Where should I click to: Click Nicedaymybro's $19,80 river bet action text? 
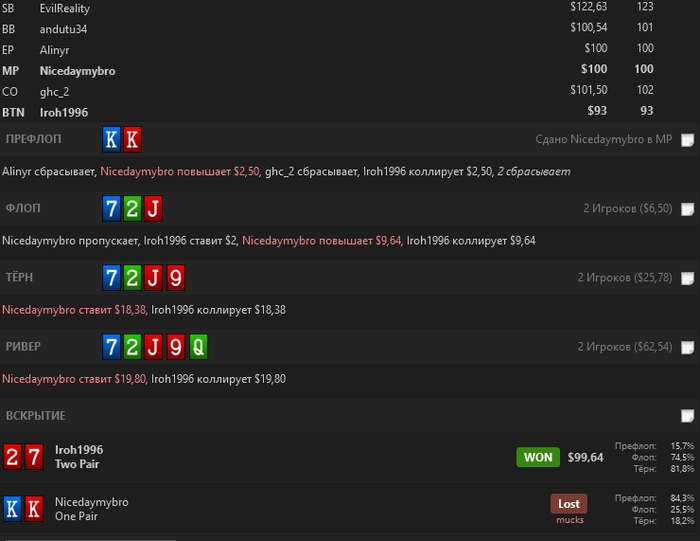pos(75,379)
